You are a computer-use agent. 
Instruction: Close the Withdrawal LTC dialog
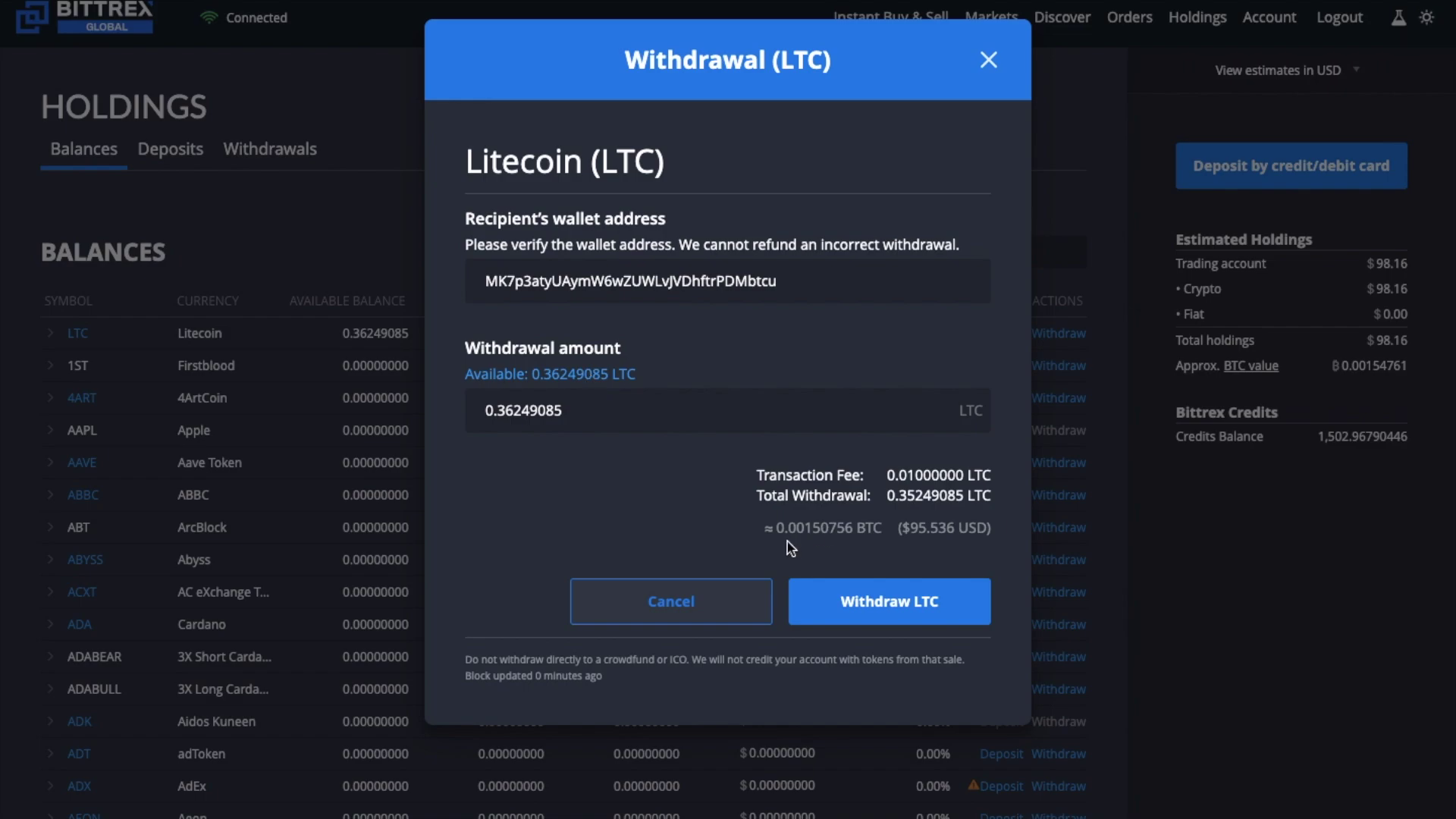click(988, 60)
